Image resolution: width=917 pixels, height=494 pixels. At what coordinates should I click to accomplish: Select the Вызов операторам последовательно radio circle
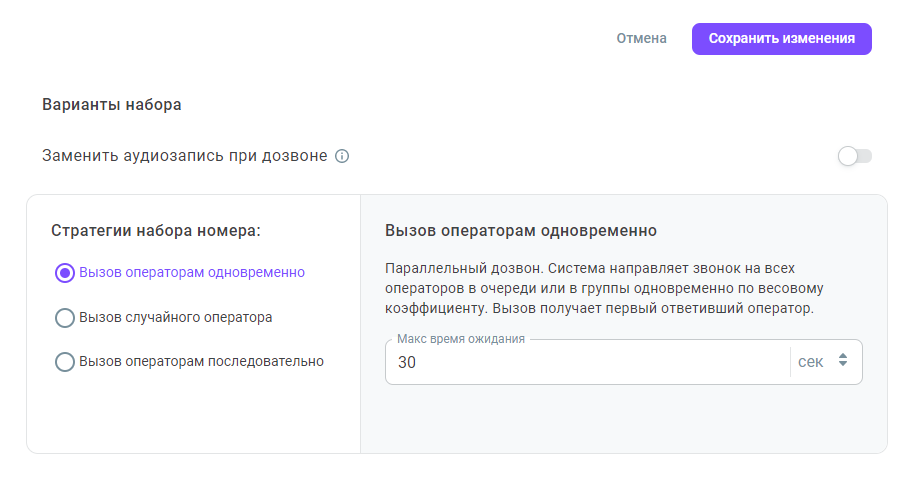tap(65, 362)
